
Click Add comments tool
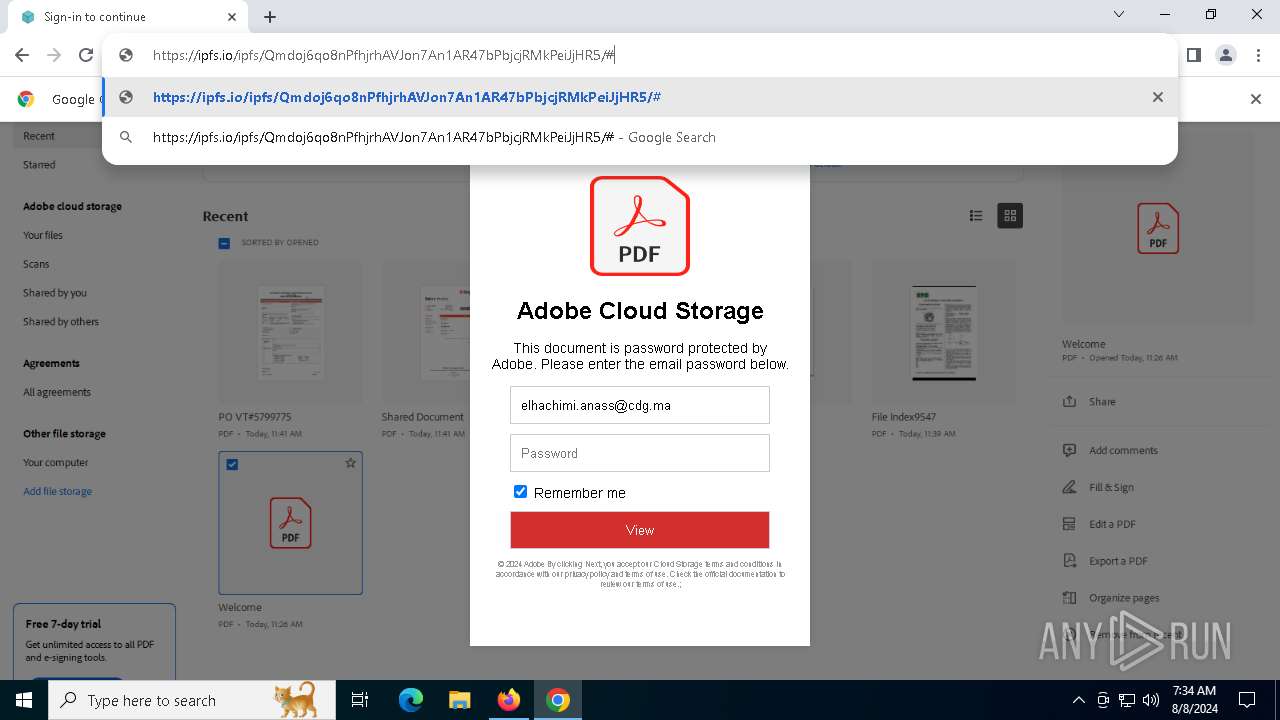[x=1123, y=451]
